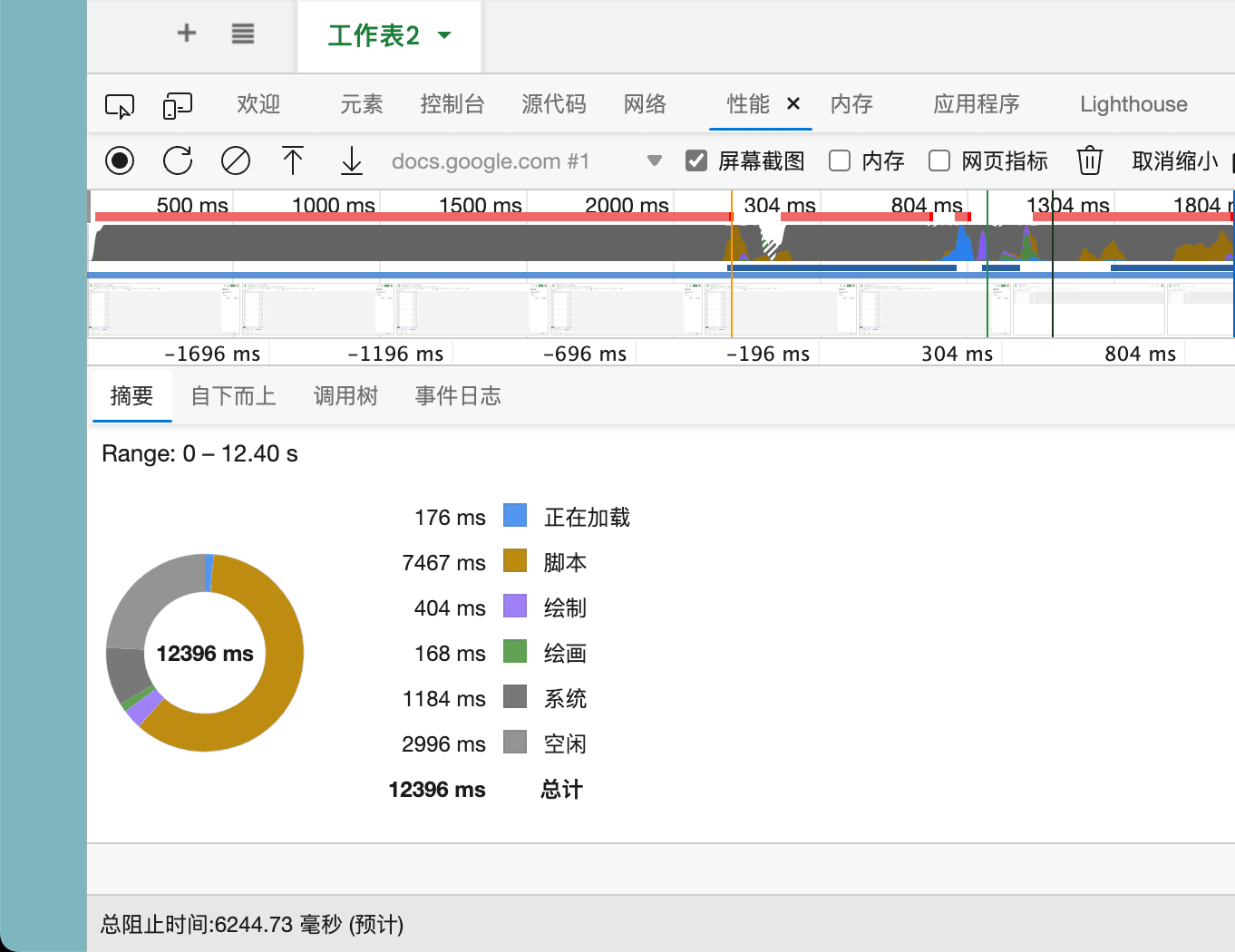Open the 源代码 tab
1235x952 pixels.
click(554, 104)
